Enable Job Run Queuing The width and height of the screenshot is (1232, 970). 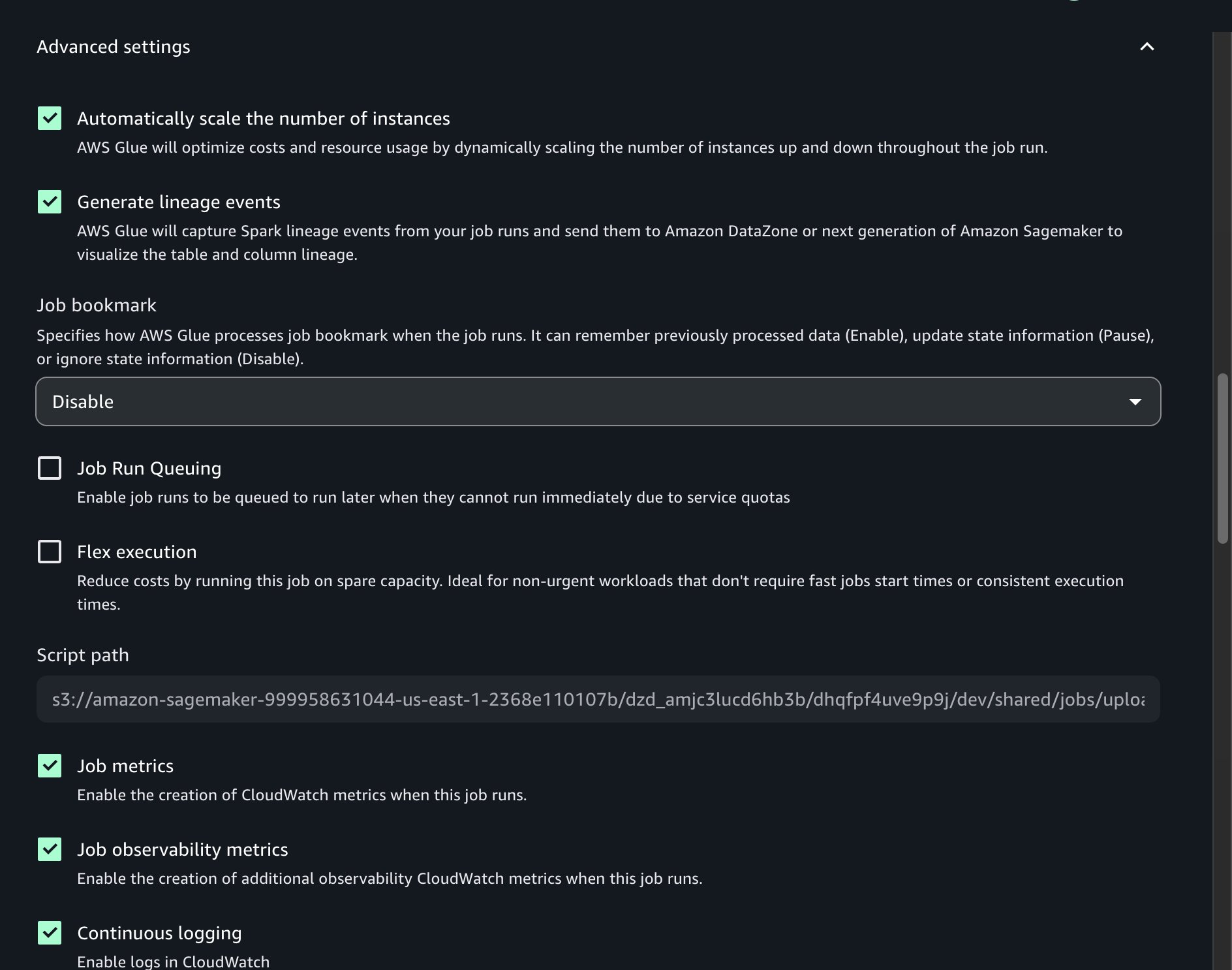(49, 467)
